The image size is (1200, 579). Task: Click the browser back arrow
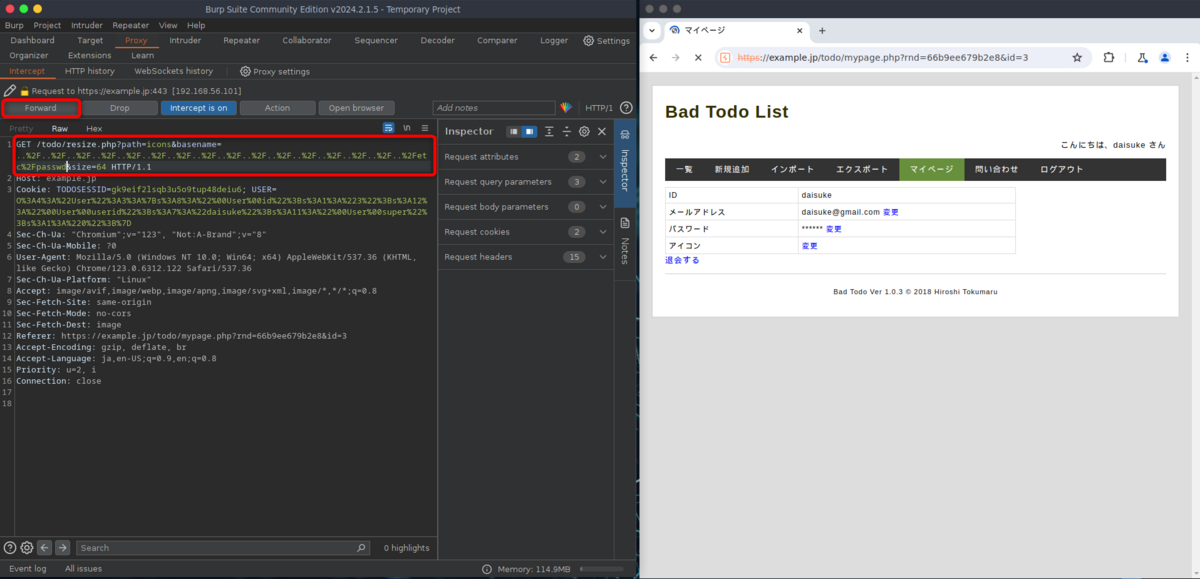[653, 57]
